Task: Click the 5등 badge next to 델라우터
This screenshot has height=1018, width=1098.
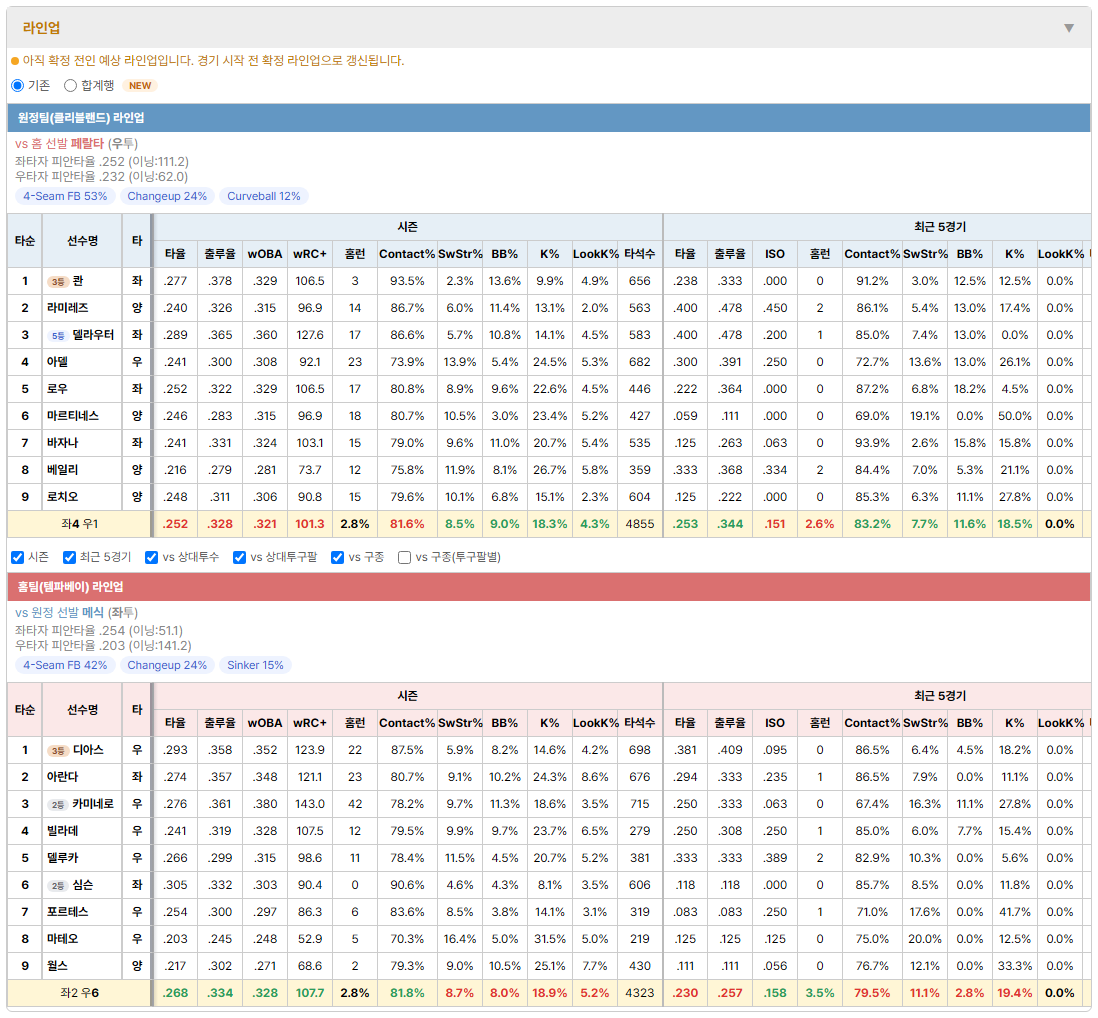Action: point(57,335)
